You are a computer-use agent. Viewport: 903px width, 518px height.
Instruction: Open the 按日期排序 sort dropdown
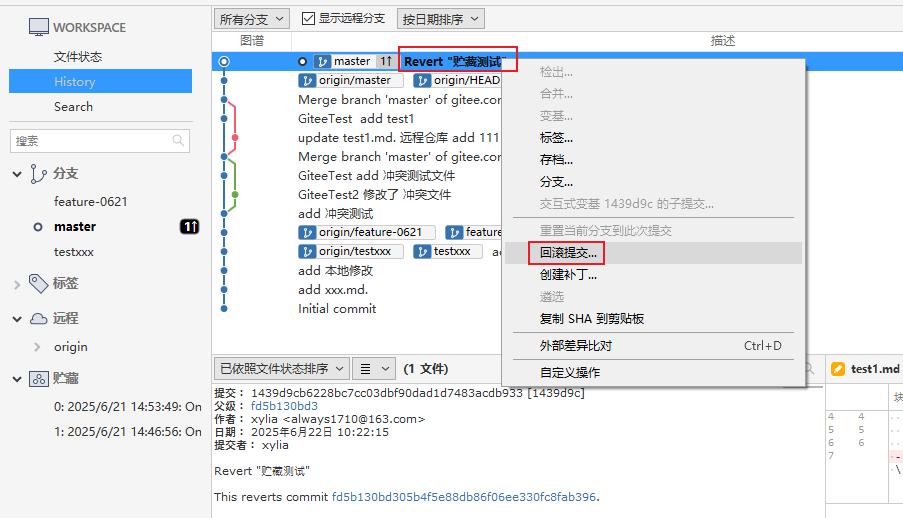(440, 18)
